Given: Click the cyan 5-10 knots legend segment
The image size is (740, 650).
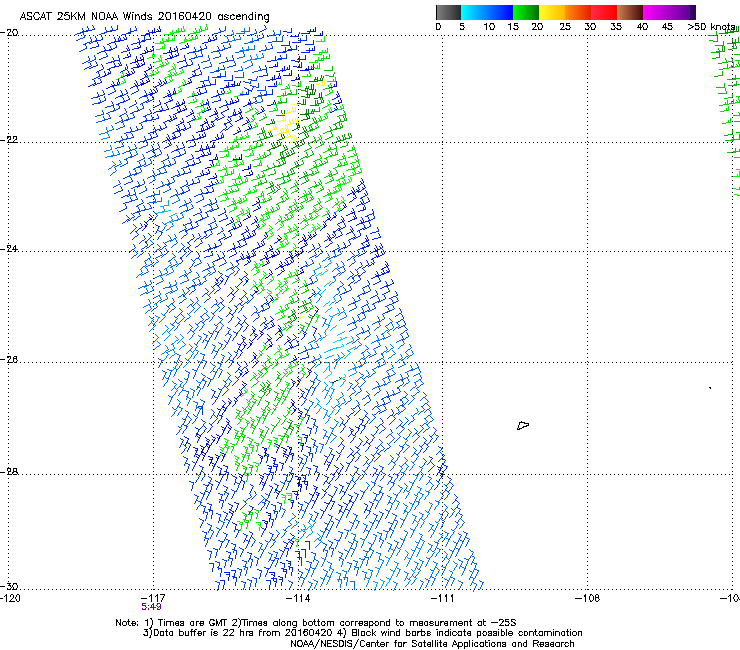Looking at the screenshot, I should tap(474, 12).
